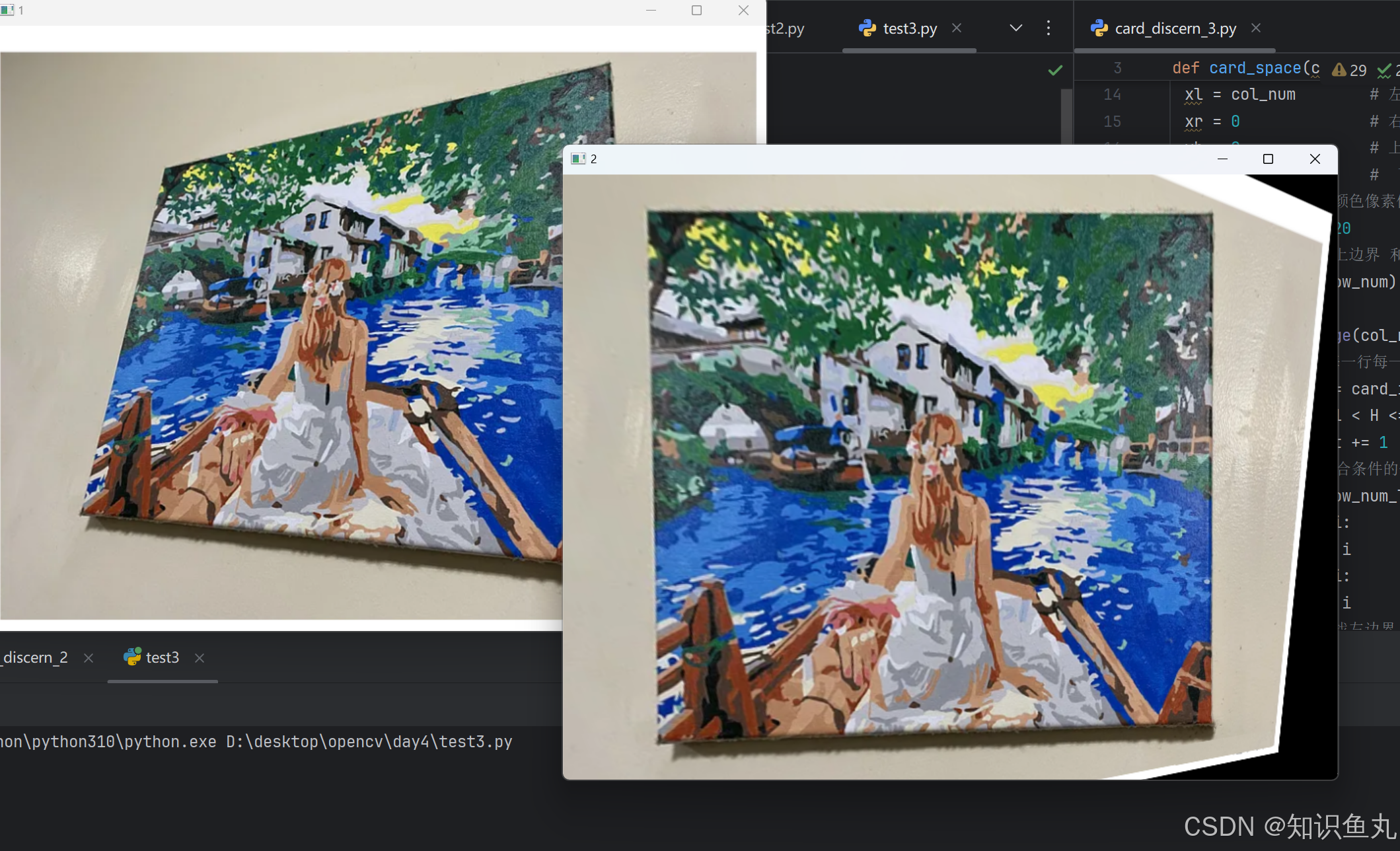
Task: Maximize image window 1
Action: tap(696, 11)
